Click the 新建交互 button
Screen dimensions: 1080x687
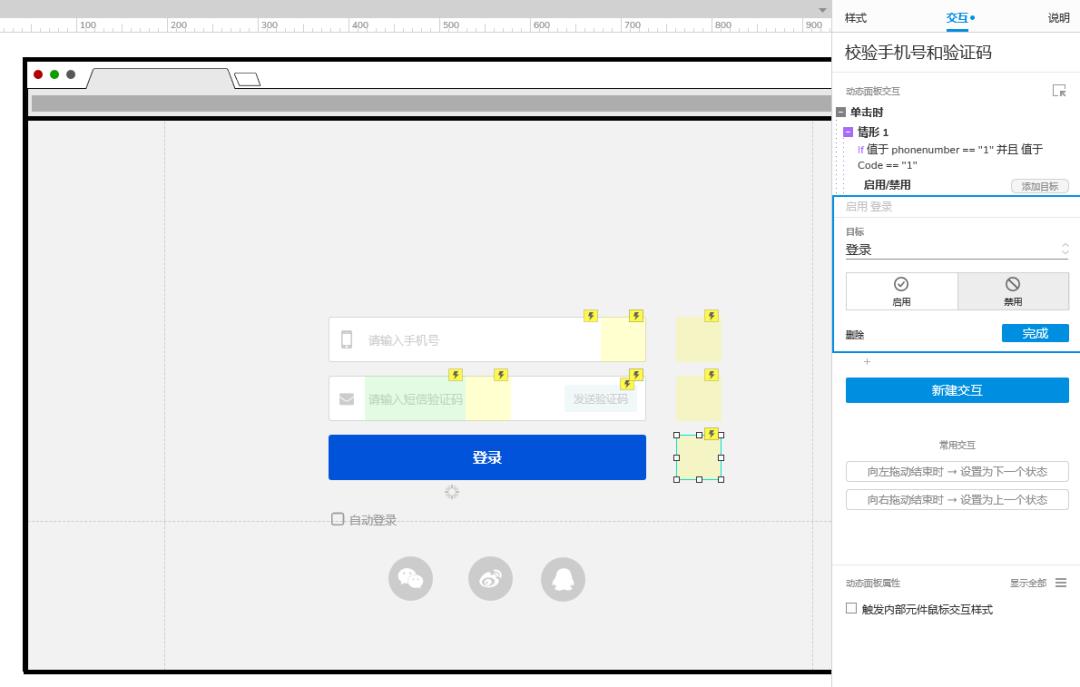957,390
